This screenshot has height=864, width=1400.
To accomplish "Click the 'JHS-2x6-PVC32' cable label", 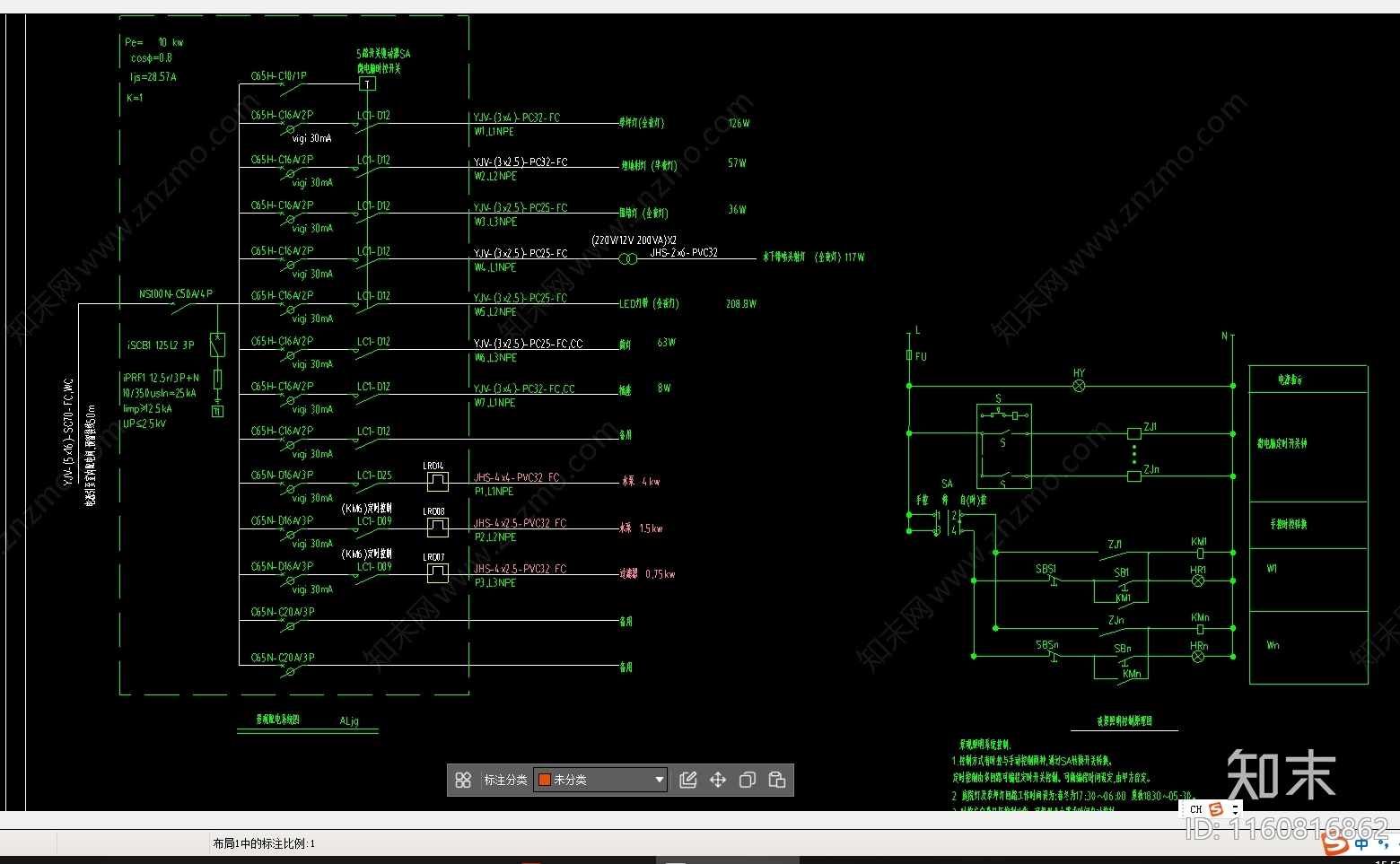I will (x=684, y=253).
